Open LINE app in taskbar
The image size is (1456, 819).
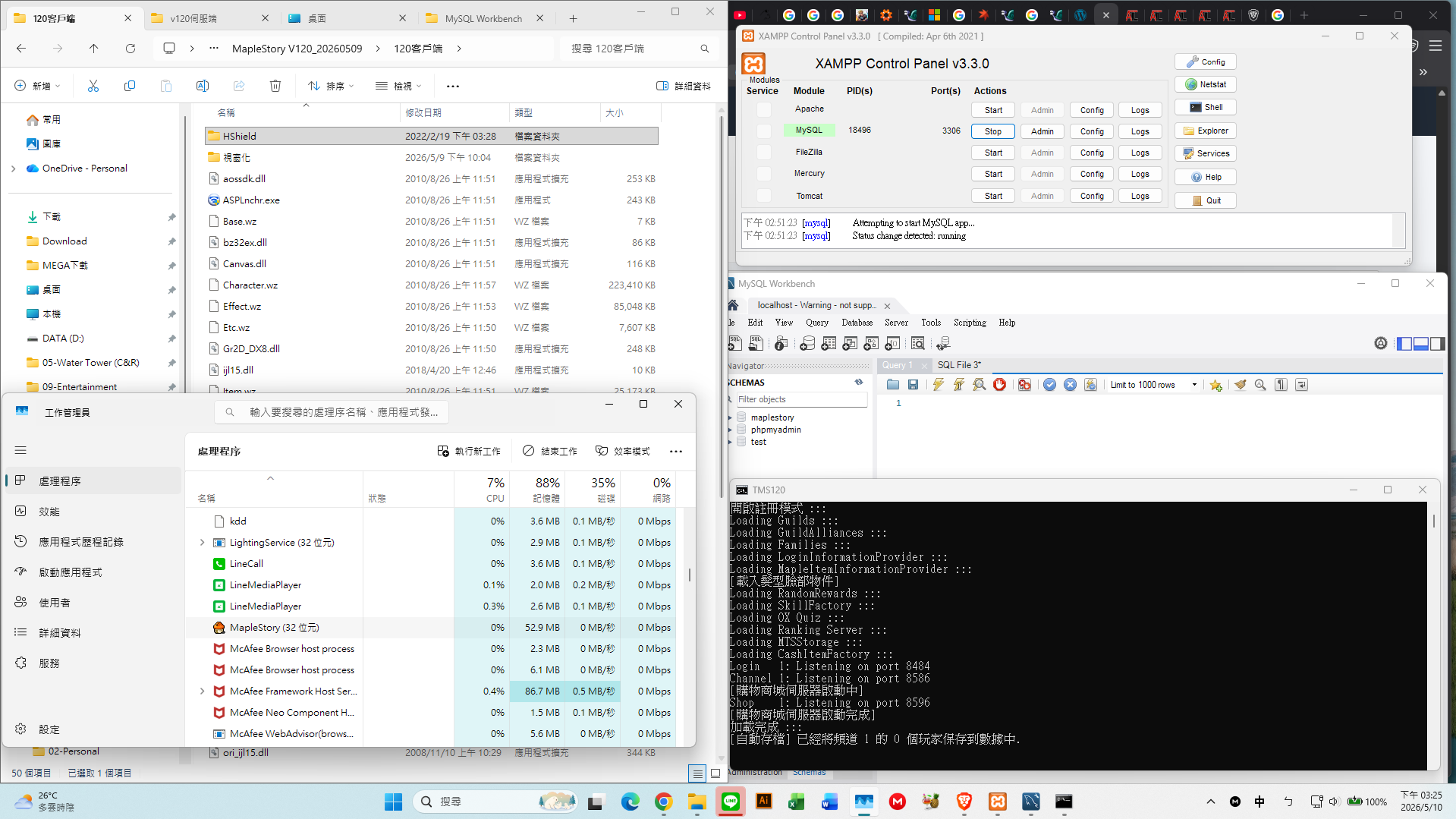point(731,802)
